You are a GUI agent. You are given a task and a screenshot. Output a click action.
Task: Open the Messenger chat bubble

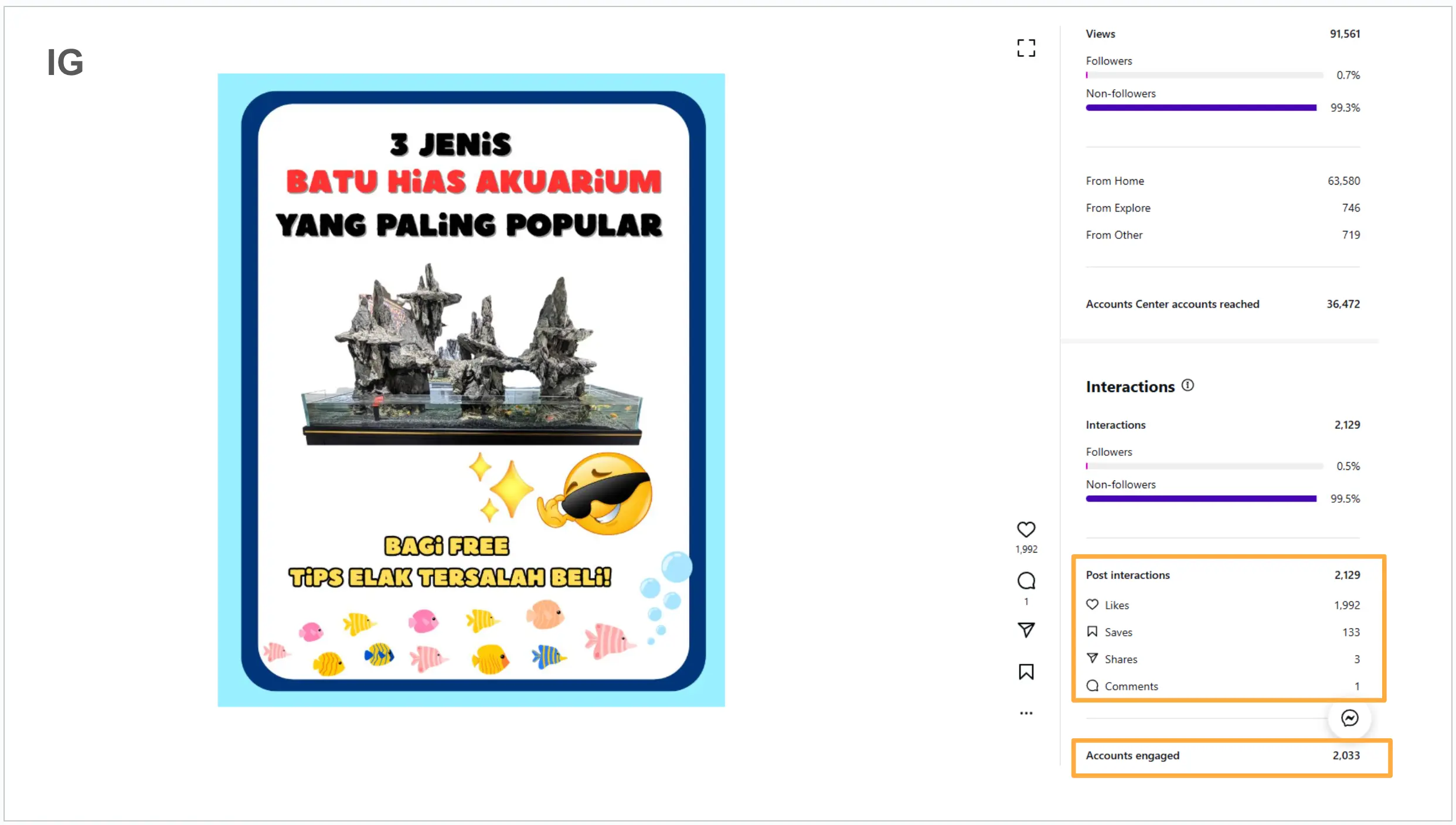pos(1349,718)
